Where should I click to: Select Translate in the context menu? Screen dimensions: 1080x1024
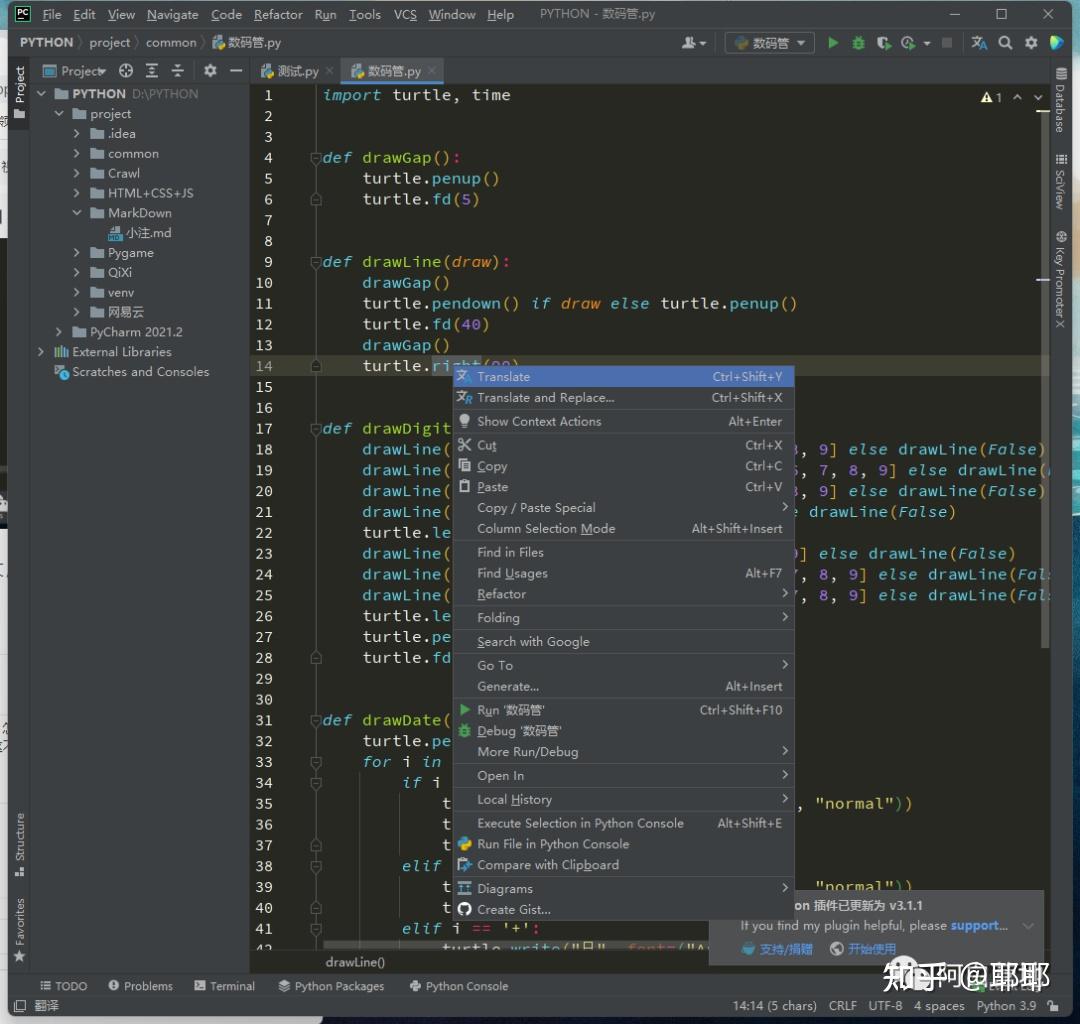pos(503,377)
